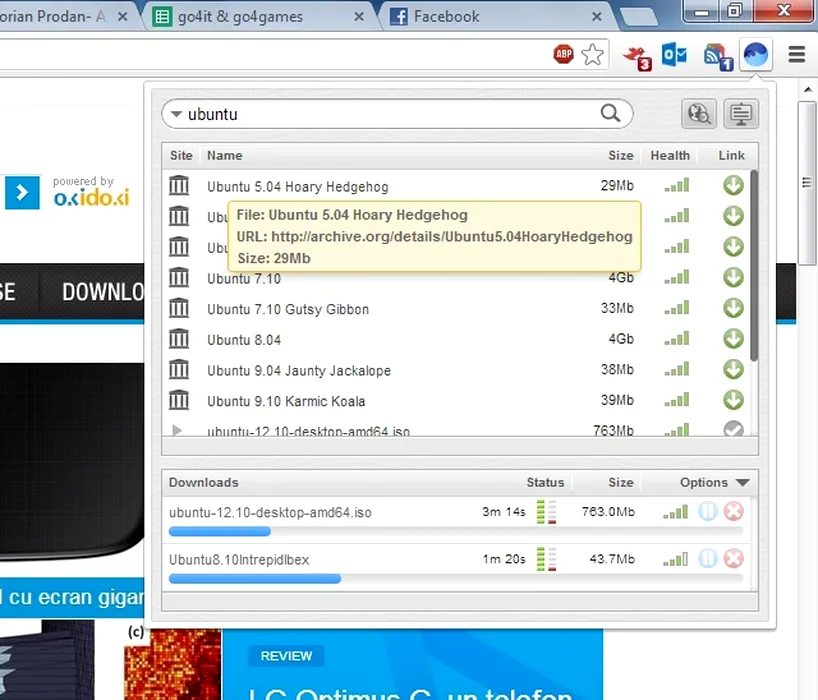Image resolution: width=818 pixels, height=700 pixels.
Task: Click the Link column header
Action: [731, 155]
